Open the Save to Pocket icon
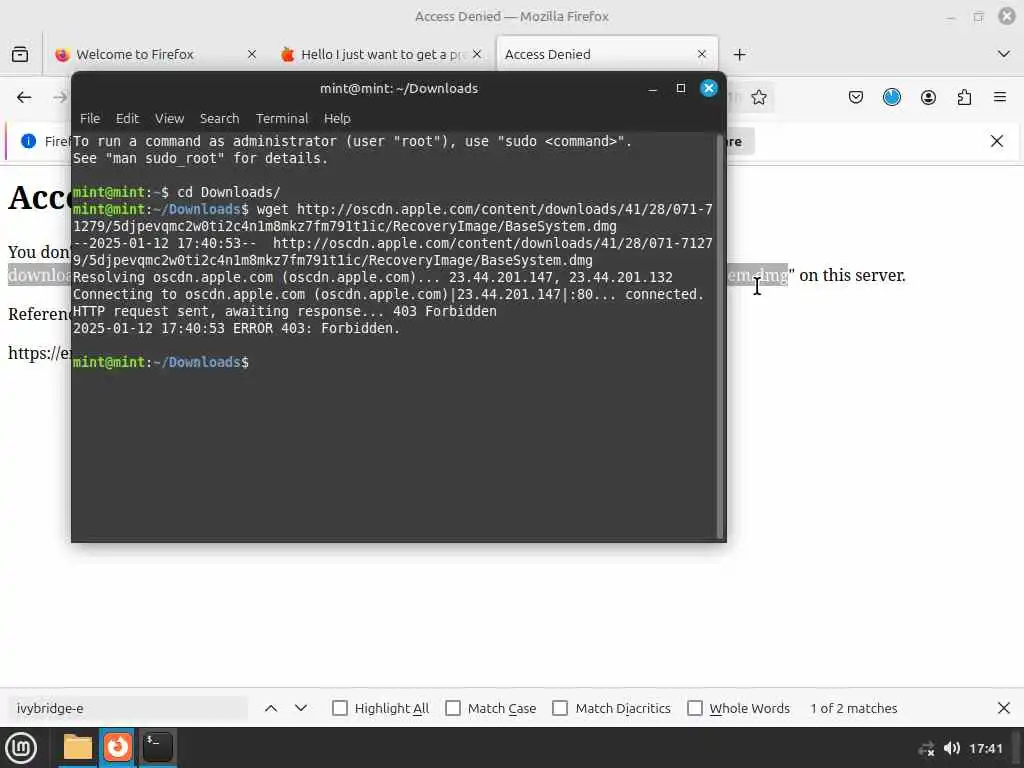The width and height of the screenshot is (1024, 768). tap(856, 97)
